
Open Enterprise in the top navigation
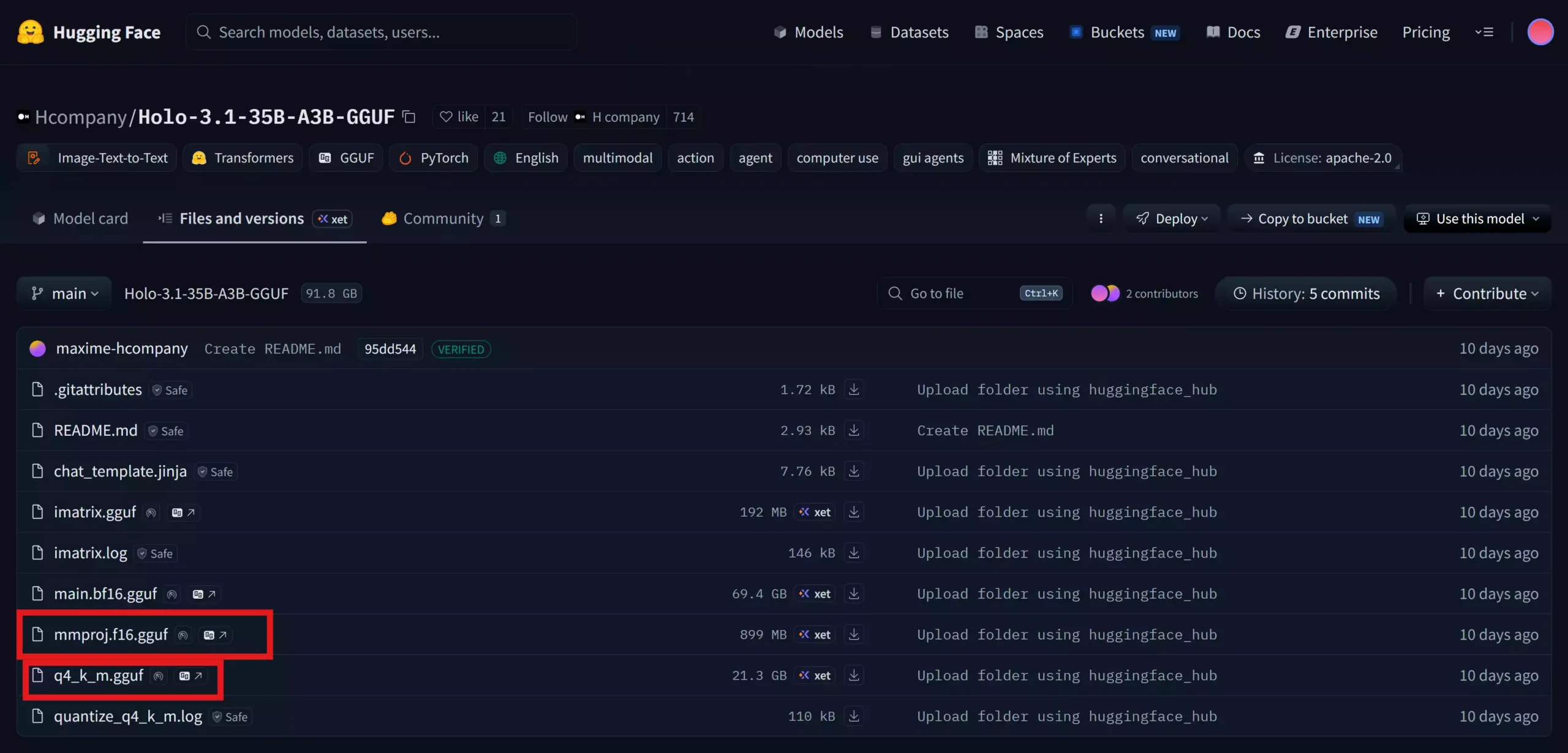pyautogui.click(x=1332, y=32)
